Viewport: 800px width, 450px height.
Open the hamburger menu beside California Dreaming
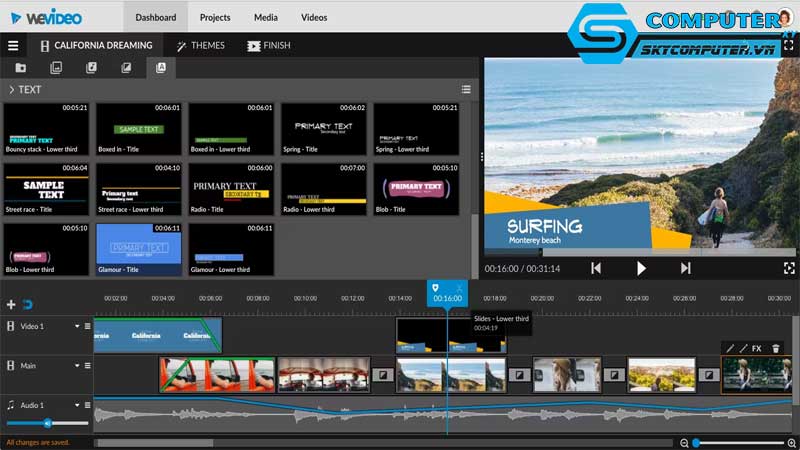[13, 45]
